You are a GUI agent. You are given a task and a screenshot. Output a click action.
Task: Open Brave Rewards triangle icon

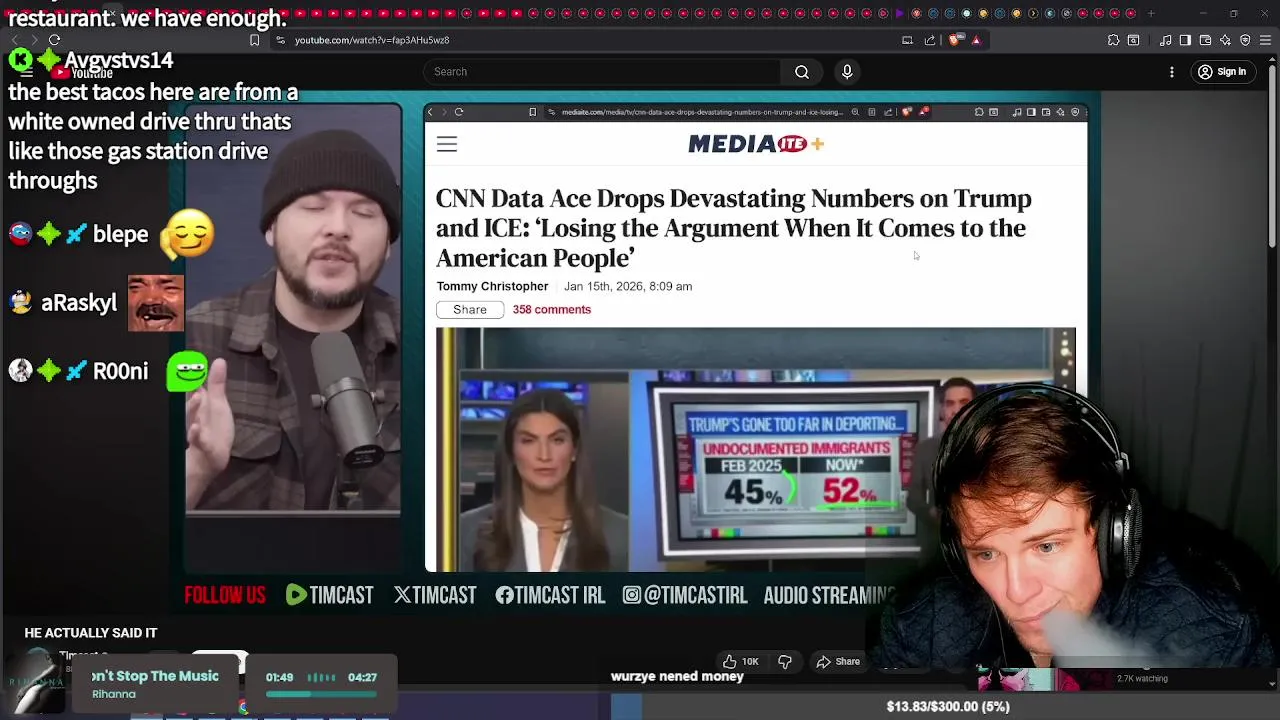tap(976, 40)
